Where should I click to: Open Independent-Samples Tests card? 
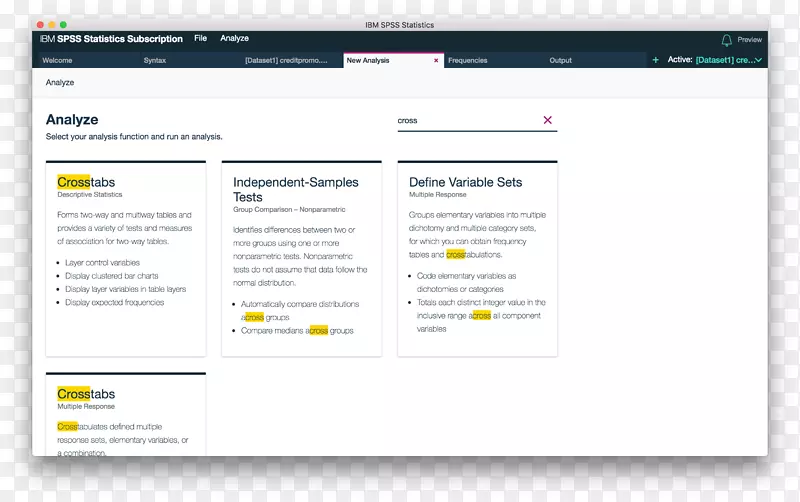point(302,259)
